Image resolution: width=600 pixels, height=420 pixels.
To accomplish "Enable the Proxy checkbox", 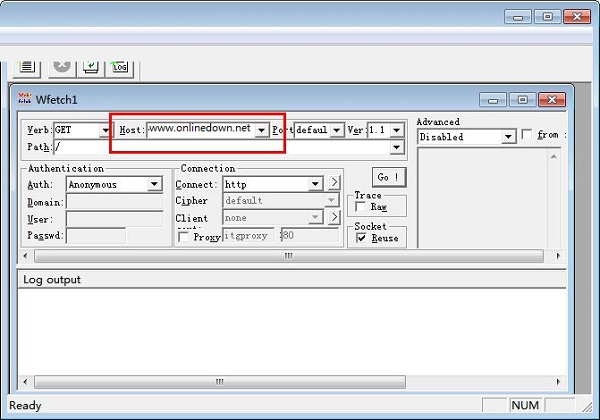I will pyautogui.click(x=183, y=237).
